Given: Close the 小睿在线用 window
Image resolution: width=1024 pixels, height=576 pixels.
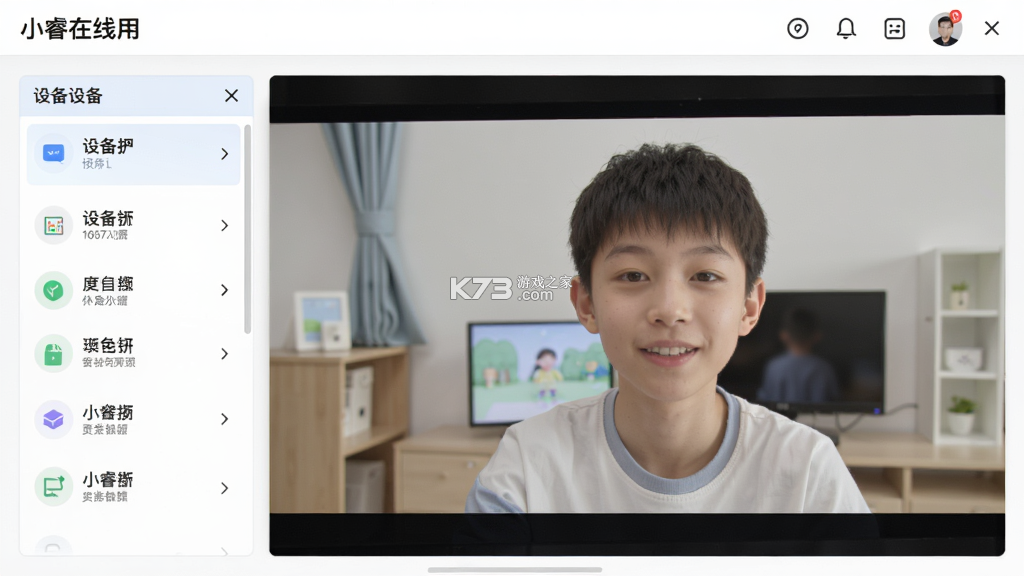Looking at the screenshot, I should click(x=991, y=29).
